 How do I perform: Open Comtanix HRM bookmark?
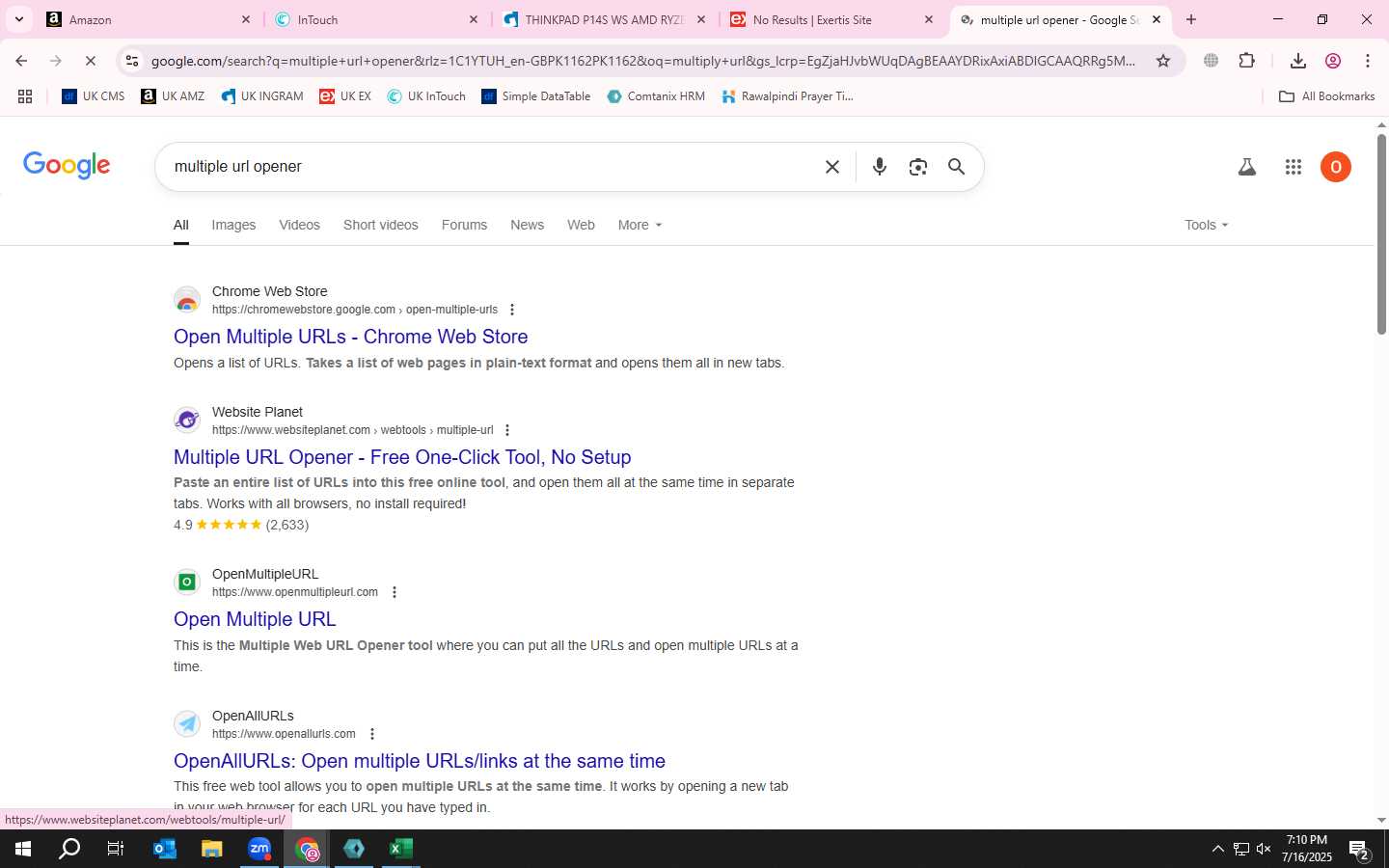pos(656,96)
